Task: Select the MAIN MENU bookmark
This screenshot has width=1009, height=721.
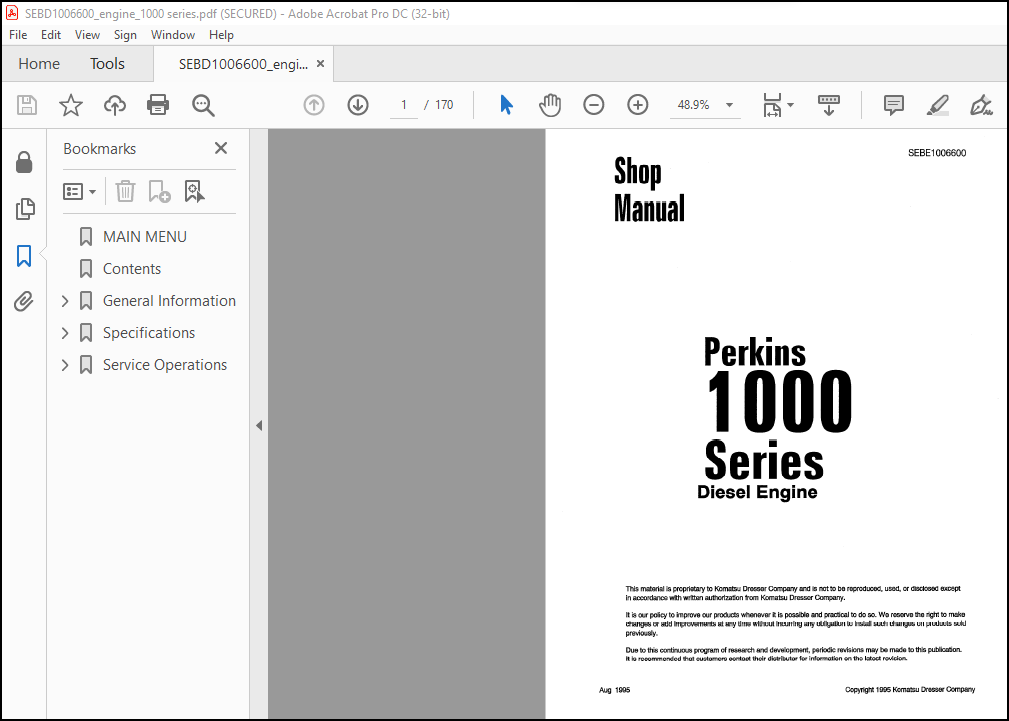Action: click(x=145, y=237)
